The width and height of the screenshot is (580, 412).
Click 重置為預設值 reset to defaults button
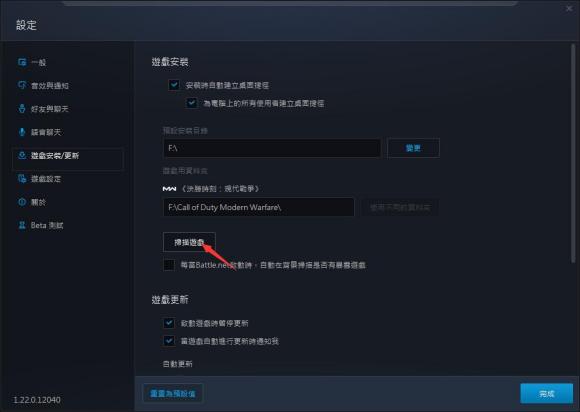(x=173, y=394)
